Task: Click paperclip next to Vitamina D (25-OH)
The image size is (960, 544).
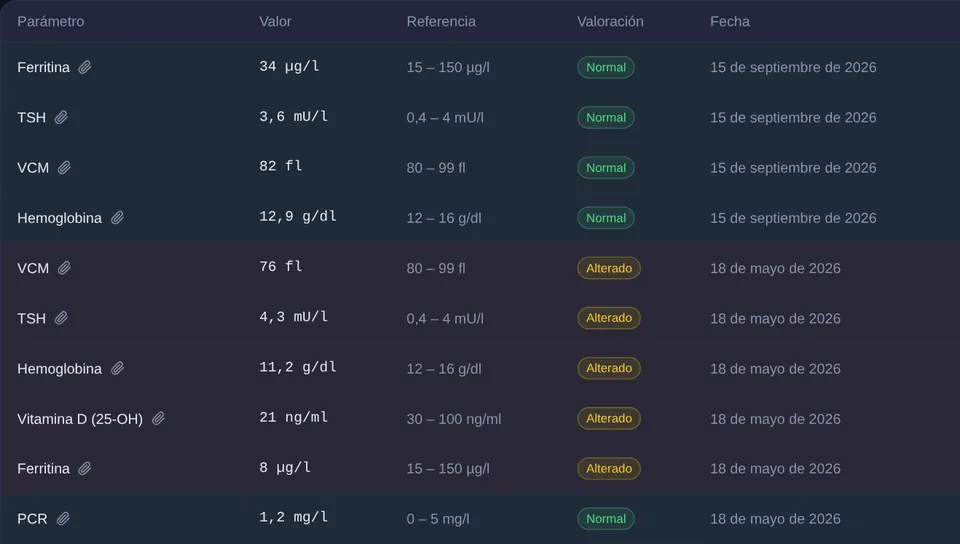Action: click(x=158, y=419)
